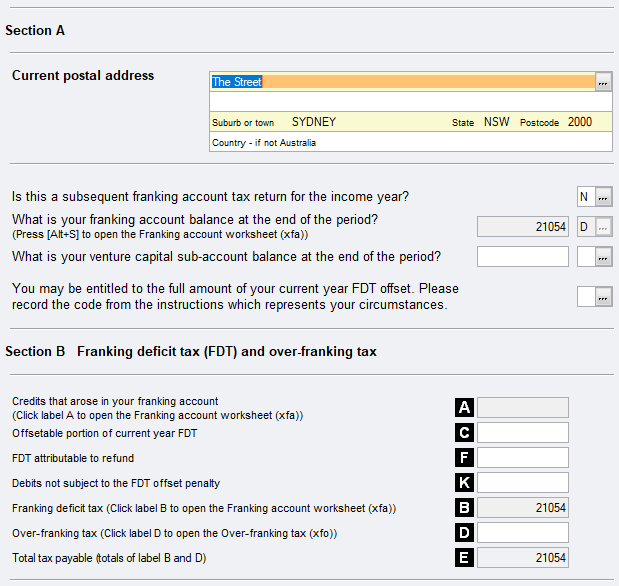Click the venture capital sub-account balance field

coord(522,257)
